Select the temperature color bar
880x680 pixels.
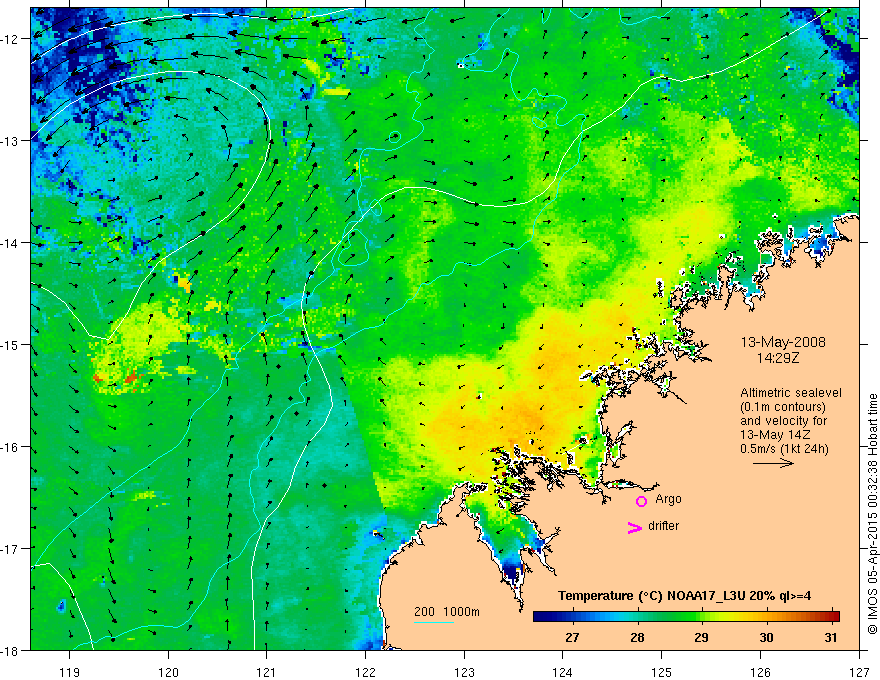click(x=686, y=617)
